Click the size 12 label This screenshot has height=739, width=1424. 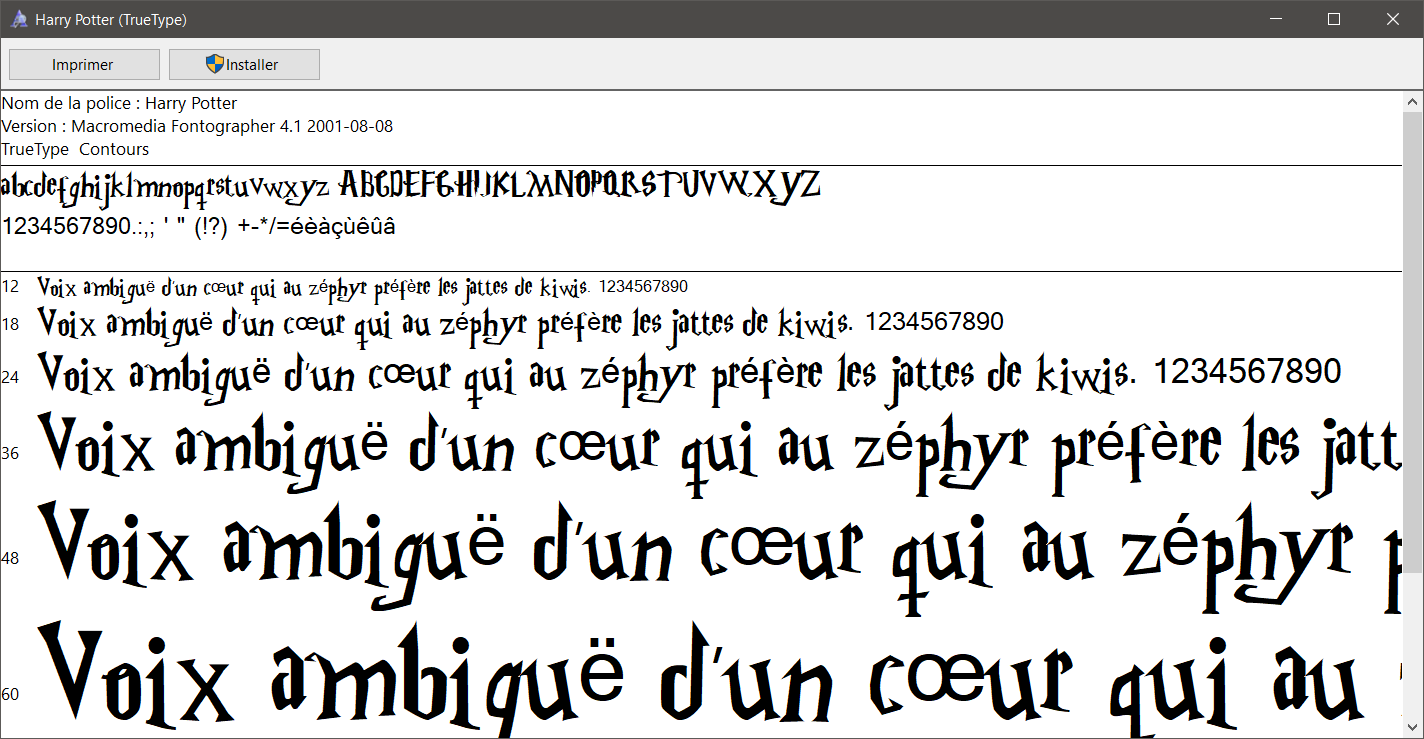(11, 287)
